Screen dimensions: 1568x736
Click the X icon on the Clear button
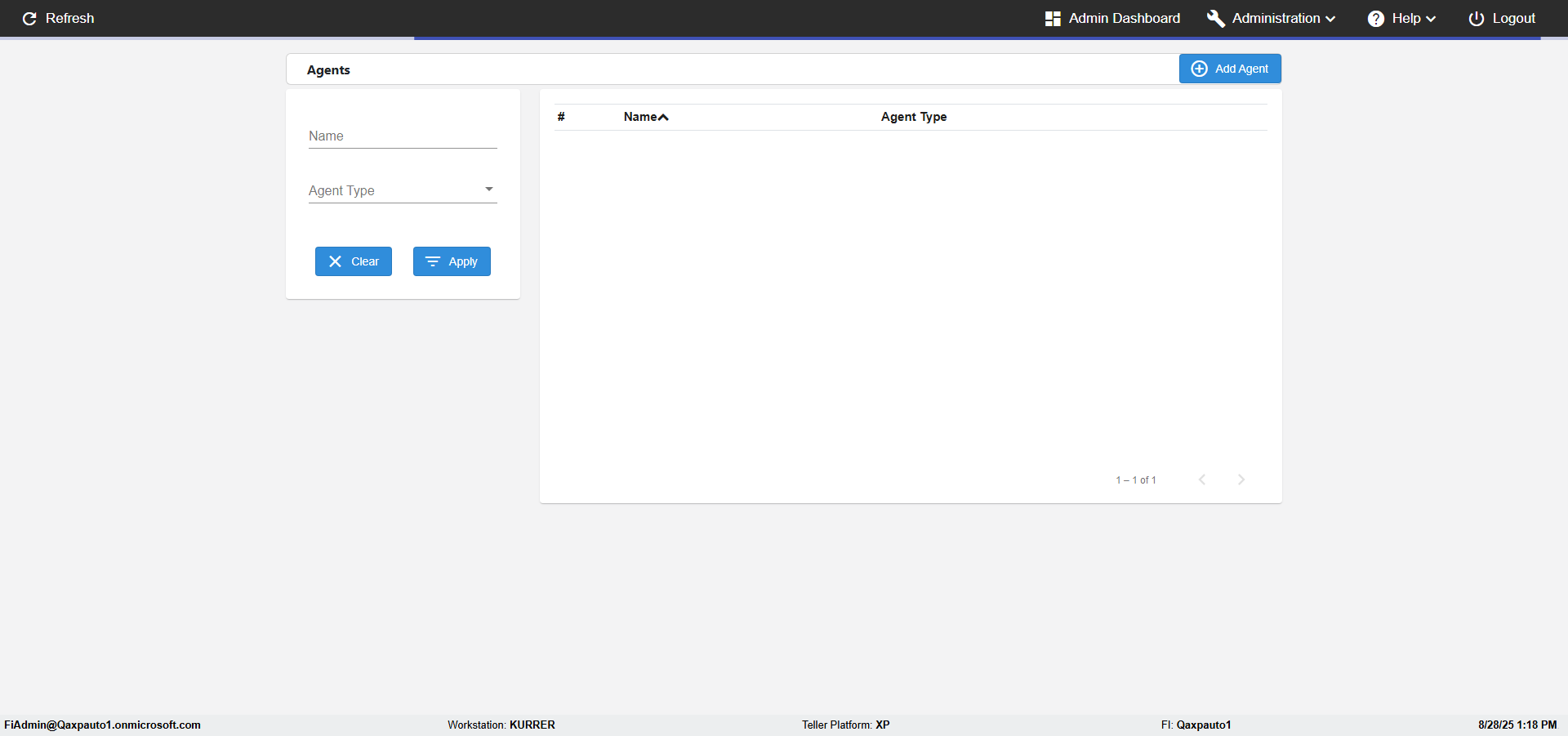[335, 261]
